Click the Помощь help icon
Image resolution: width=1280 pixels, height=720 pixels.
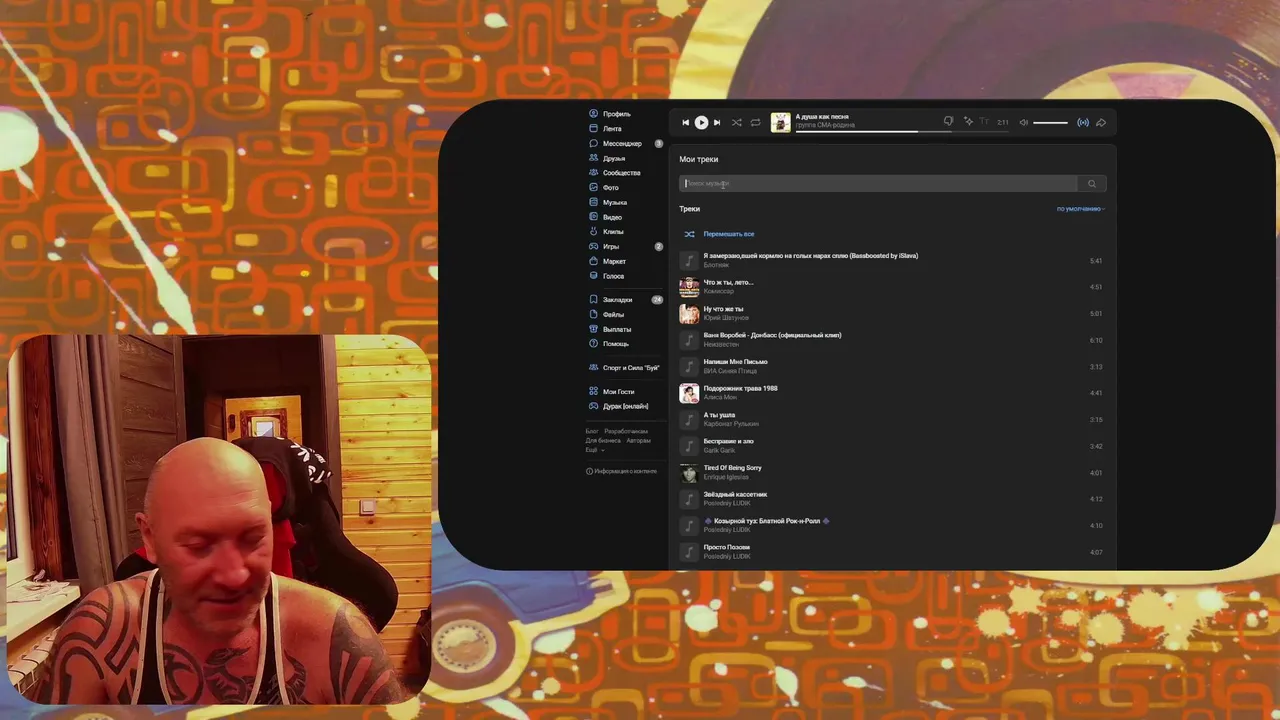[593, 344]
